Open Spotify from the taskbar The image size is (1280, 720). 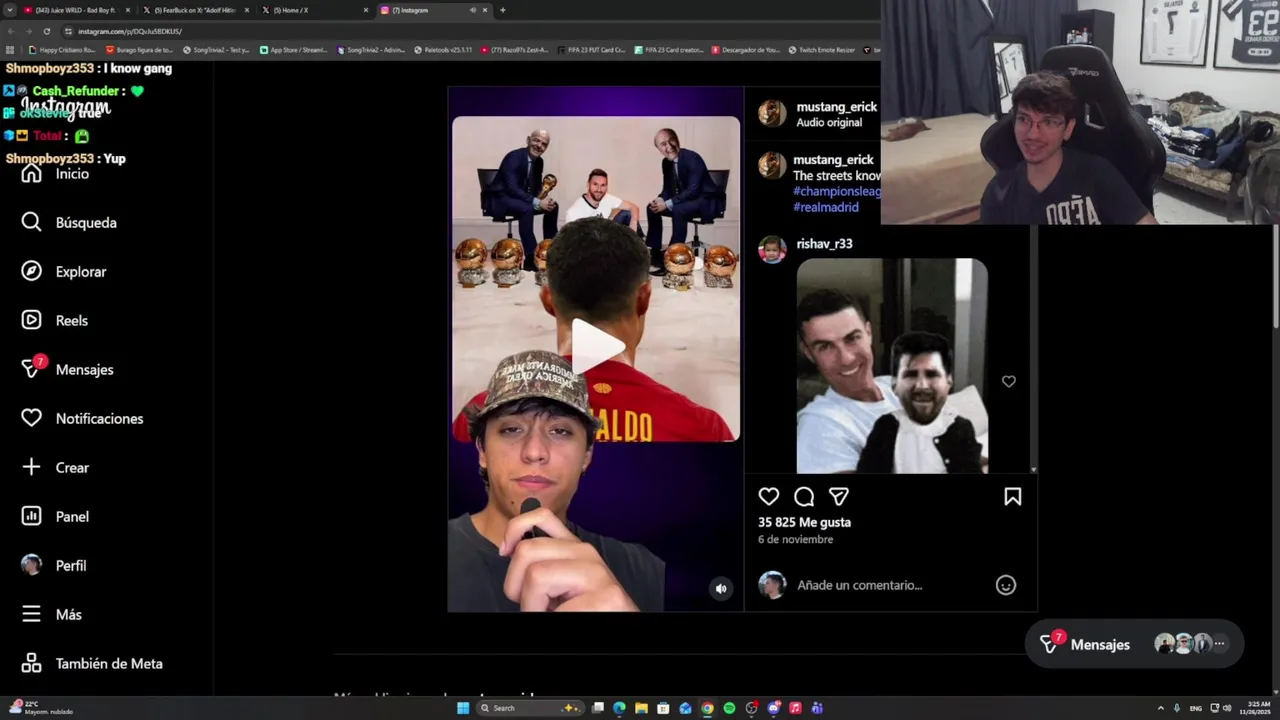(x=729, y=708)
